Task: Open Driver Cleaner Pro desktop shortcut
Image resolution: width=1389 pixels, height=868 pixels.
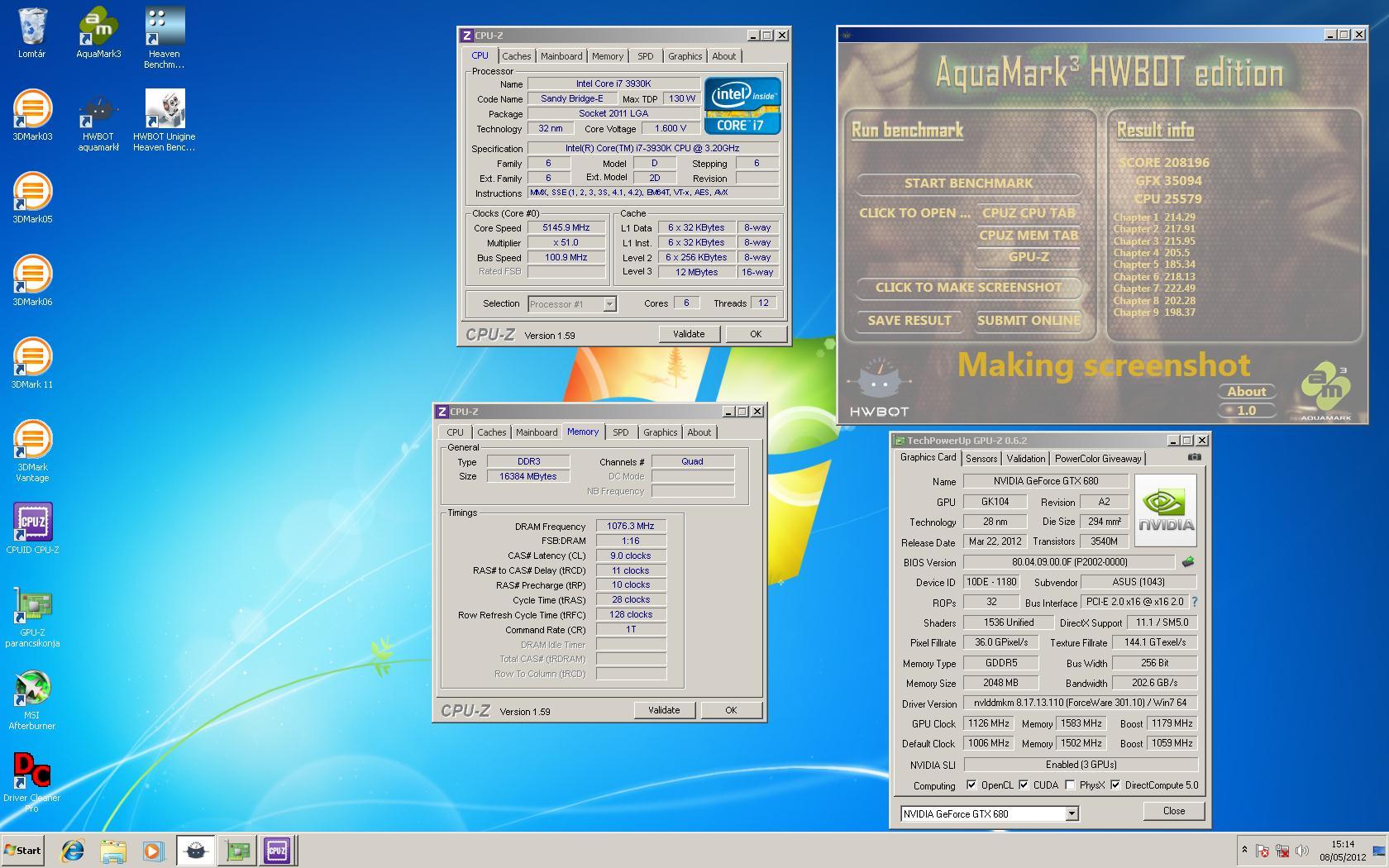Action: click(x=31, y=782)
